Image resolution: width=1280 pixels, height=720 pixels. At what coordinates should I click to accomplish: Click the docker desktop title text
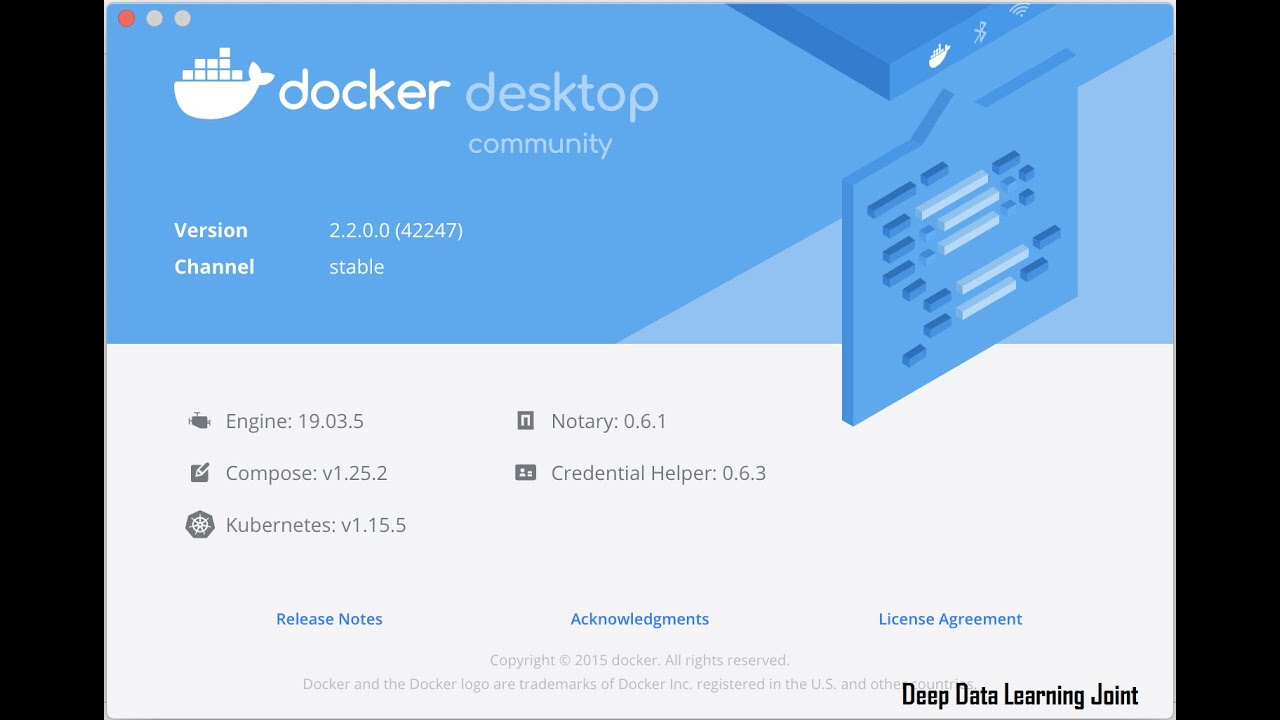[468, 93]
